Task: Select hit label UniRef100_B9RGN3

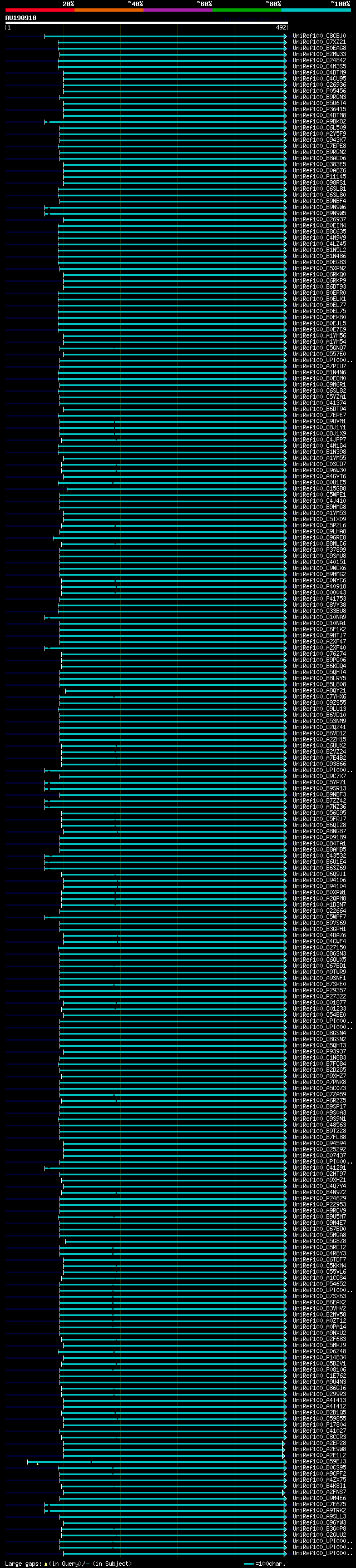Action: point(319,97)
